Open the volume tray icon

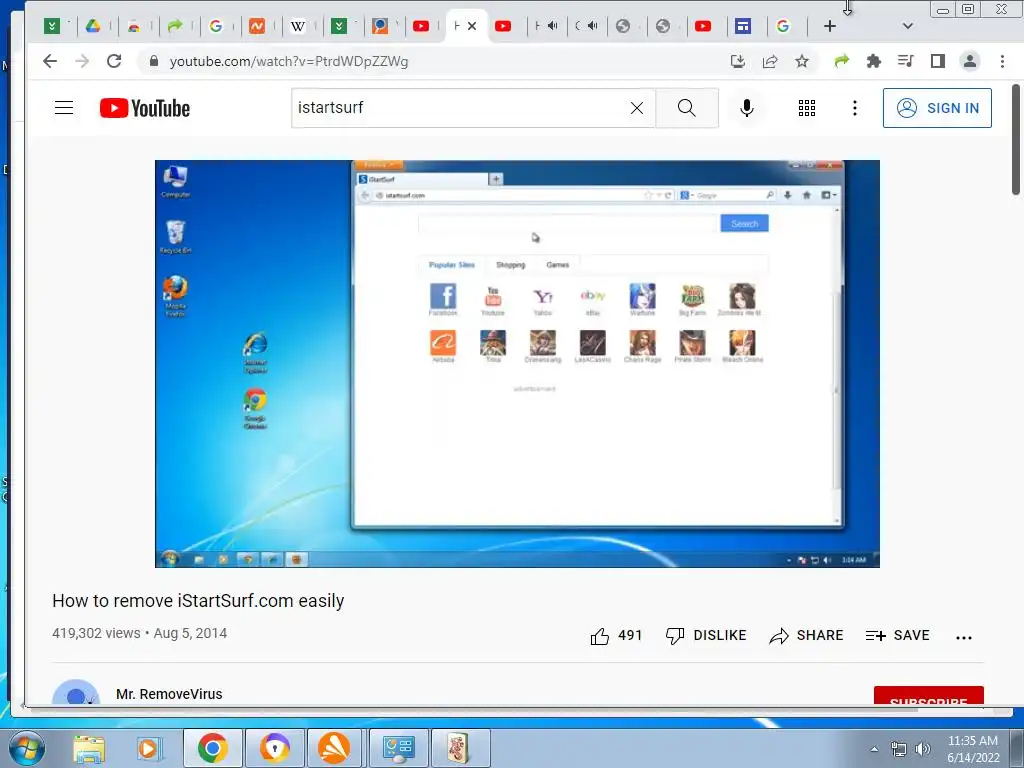click(922, 749)
